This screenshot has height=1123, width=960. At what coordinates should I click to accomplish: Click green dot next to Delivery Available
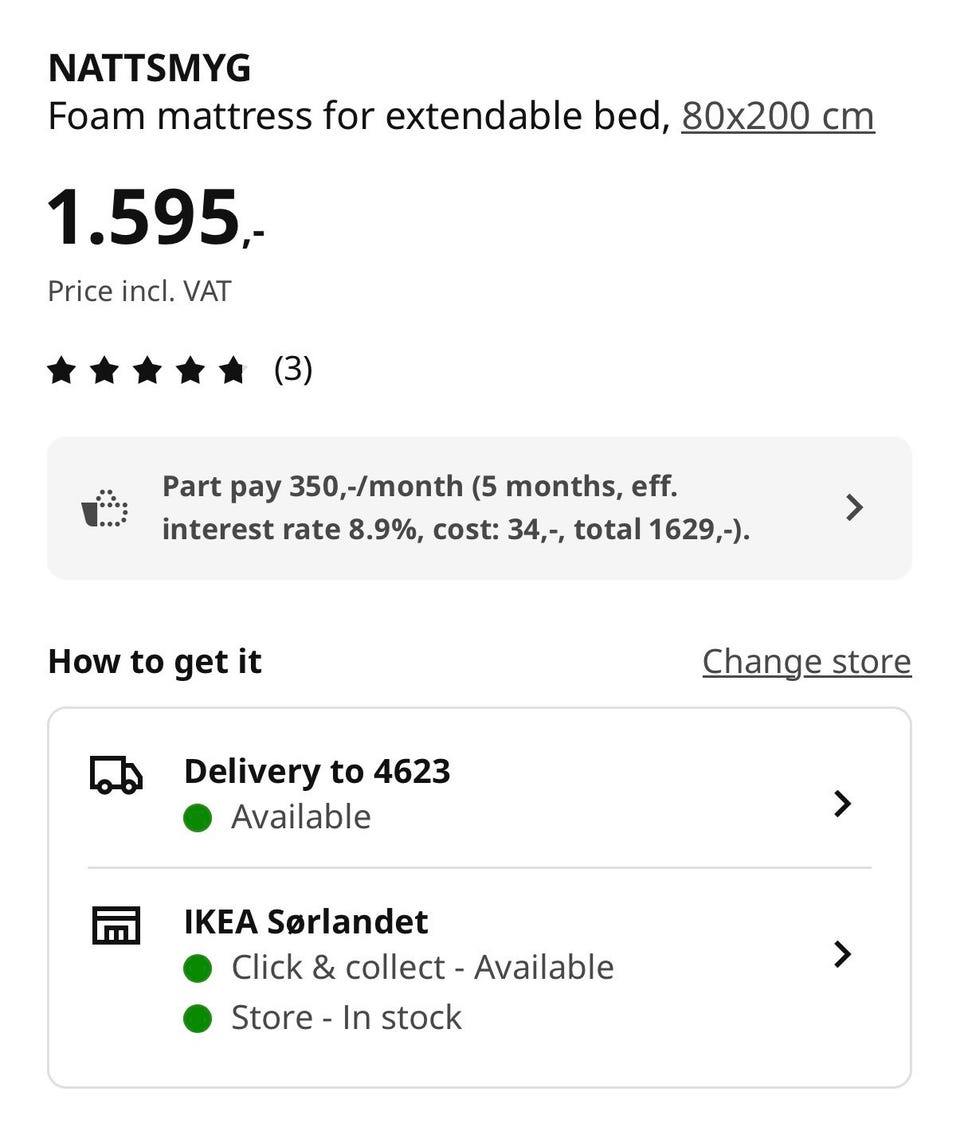pos(198,818)
